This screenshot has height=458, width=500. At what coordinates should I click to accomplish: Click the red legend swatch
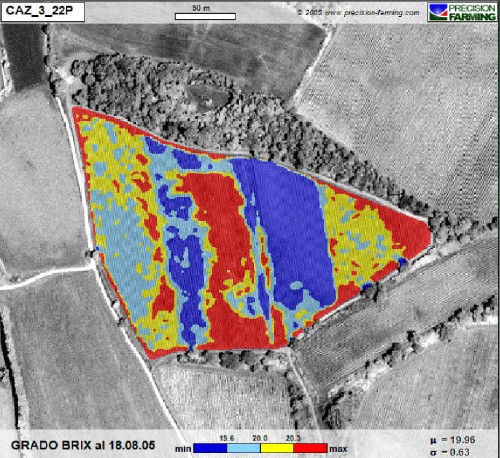point(310,448)
